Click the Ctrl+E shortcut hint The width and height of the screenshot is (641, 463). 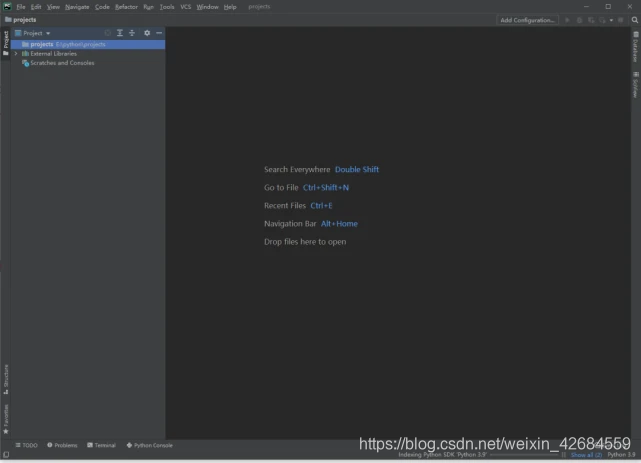[x=321, y=206]
